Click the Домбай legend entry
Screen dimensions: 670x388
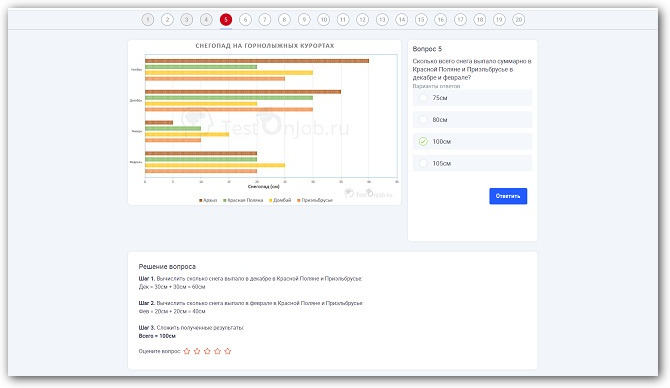coord(279,200)
